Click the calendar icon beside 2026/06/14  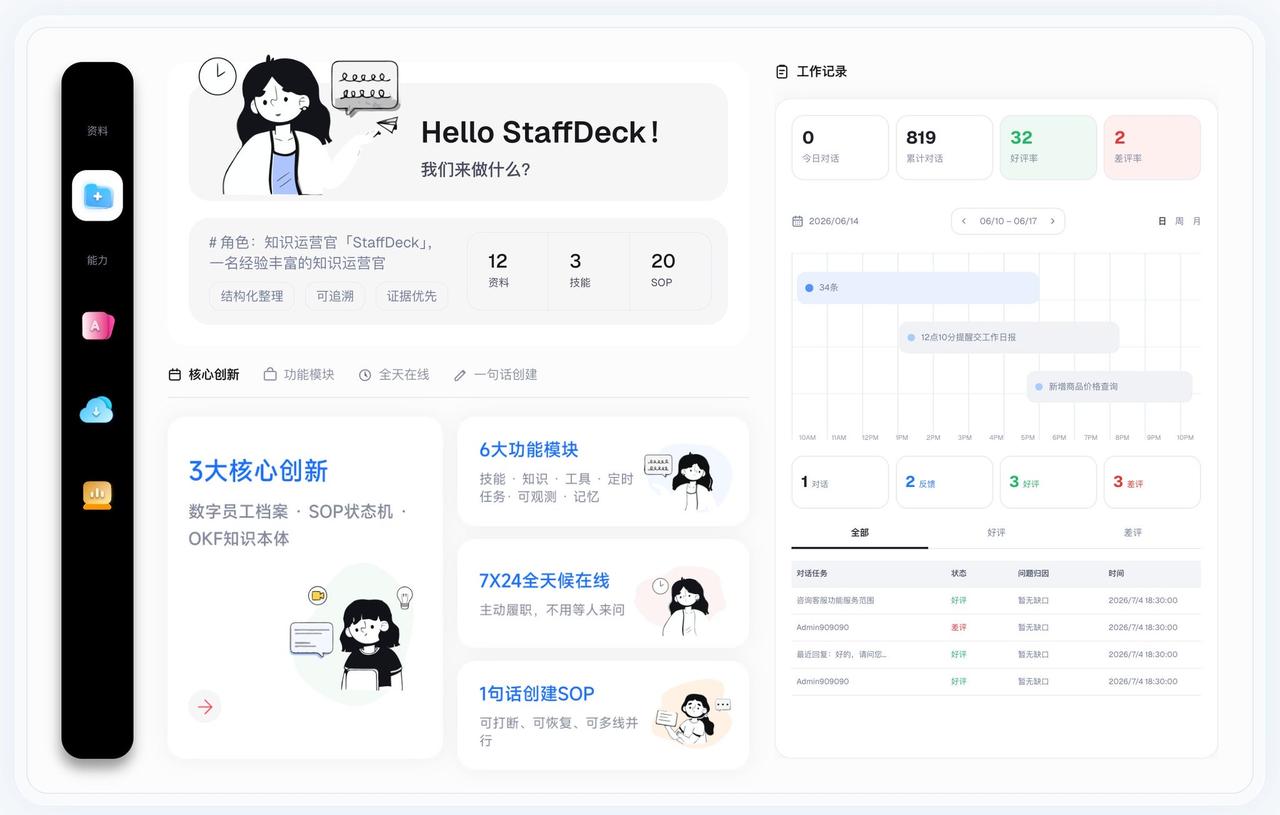[x=797, y=221]
